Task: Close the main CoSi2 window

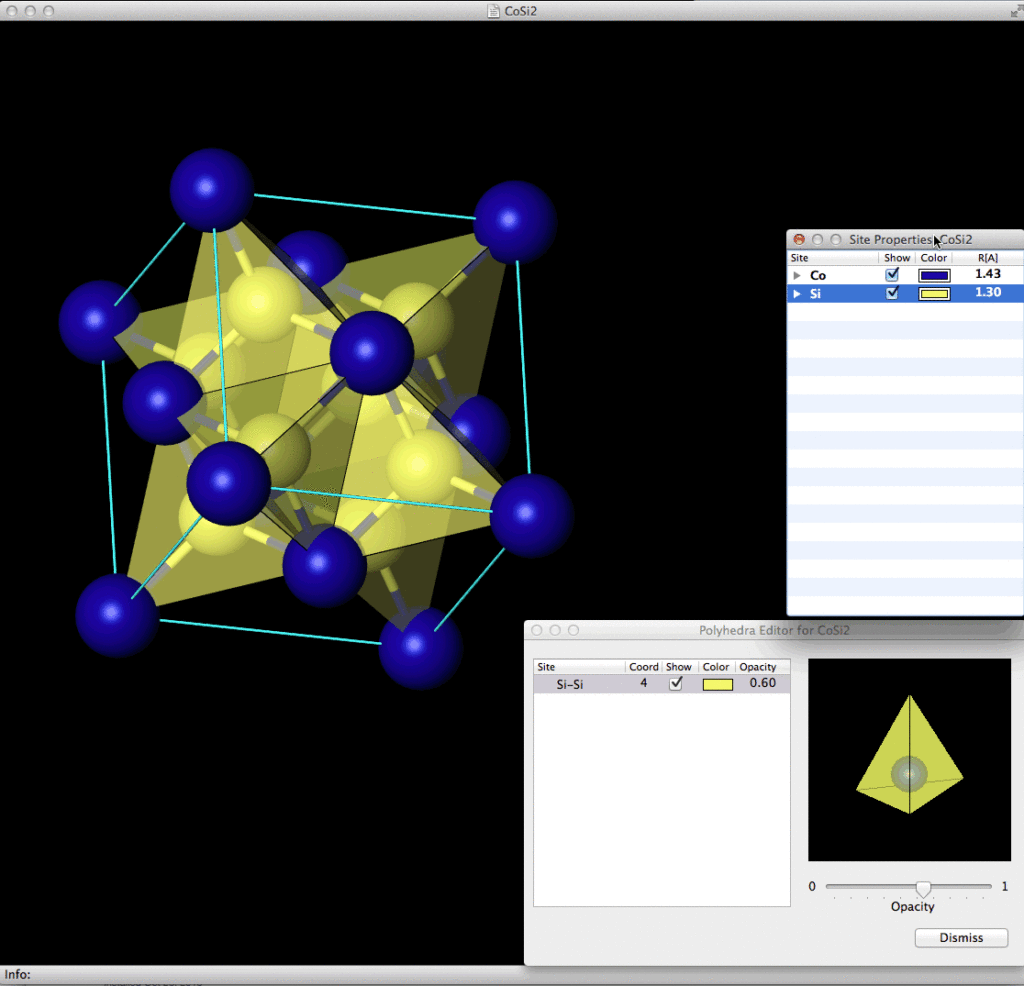Action: pos(12,10)
